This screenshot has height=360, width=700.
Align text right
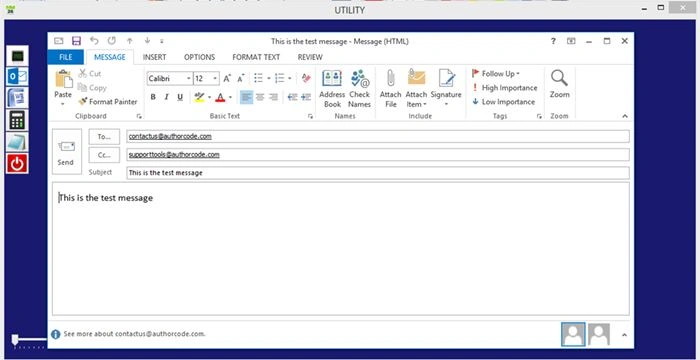tap(273, 97)
